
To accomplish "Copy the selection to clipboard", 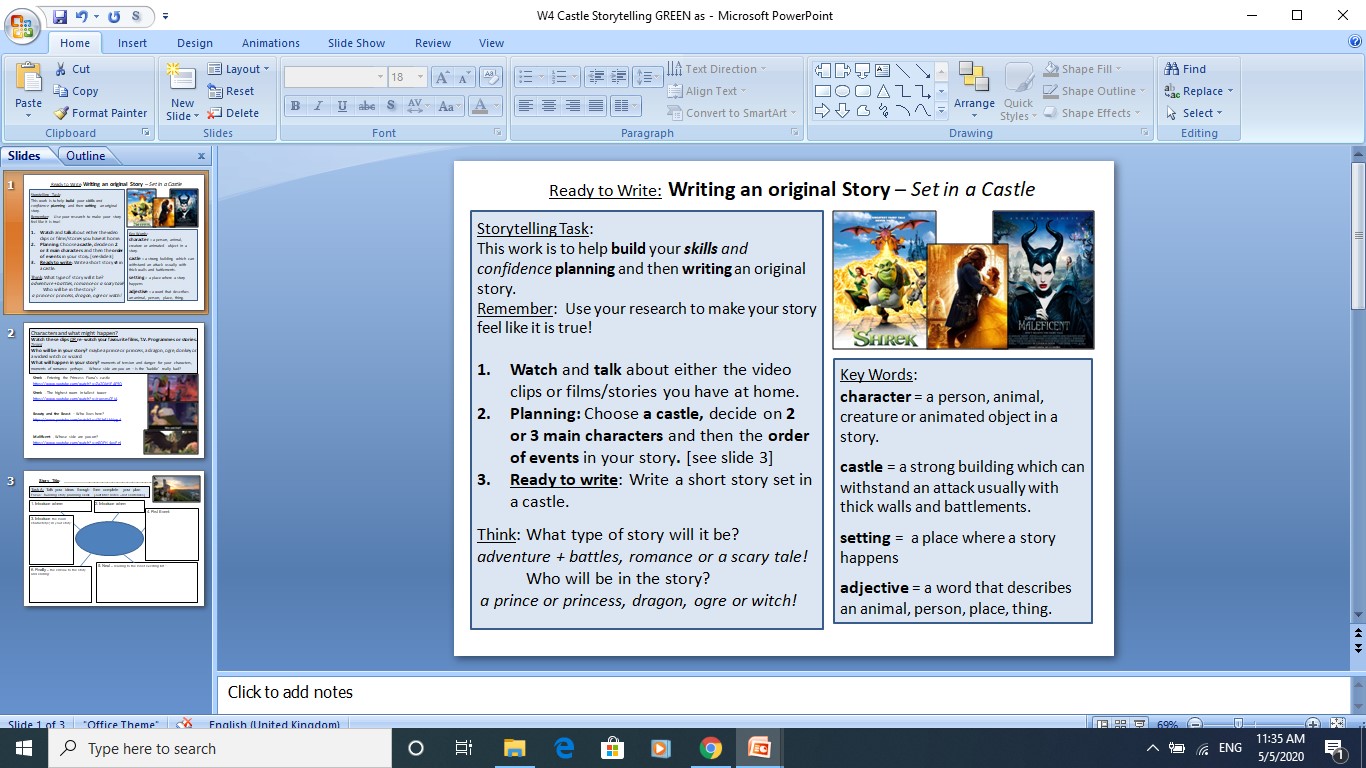I will [75, 91].
